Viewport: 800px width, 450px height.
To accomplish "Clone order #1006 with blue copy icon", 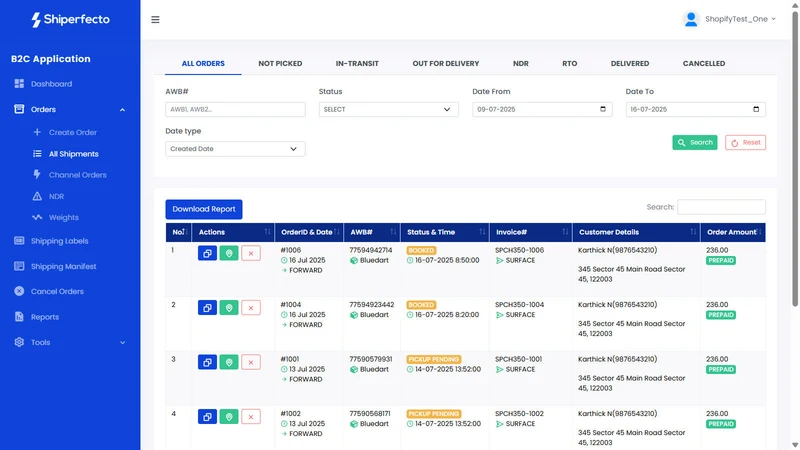I will pos(207,253).
